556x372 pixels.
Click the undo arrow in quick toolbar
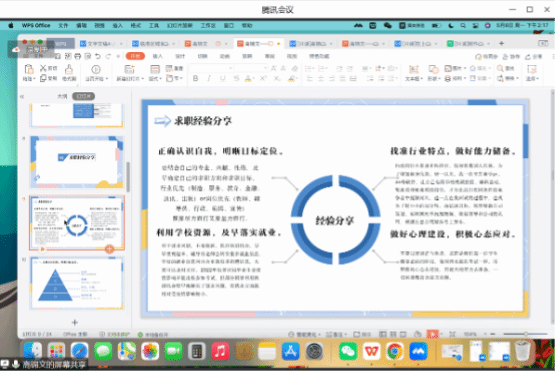[98, 56]
